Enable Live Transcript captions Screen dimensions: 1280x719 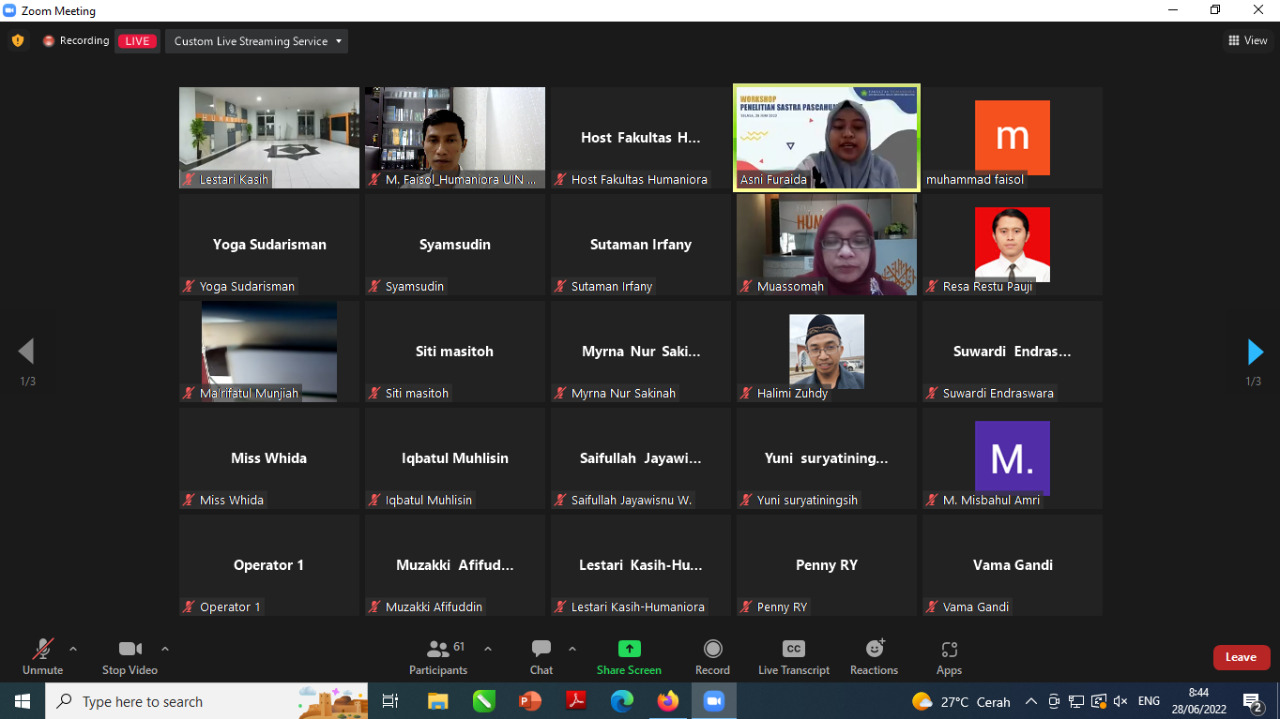[x=793, y=657]
